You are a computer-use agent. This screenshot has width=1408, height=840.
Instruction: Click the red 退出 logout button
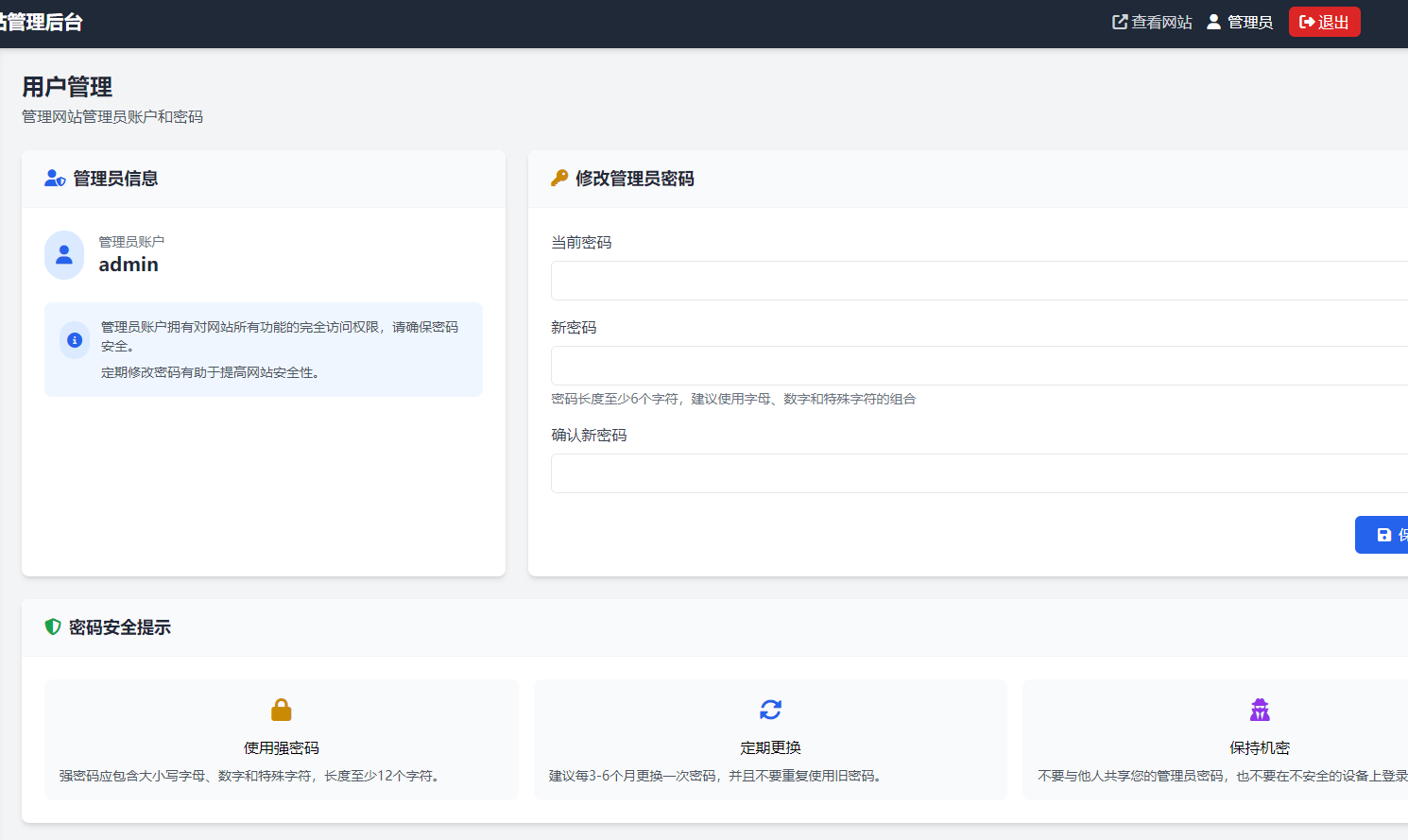pyautogui.click(x=1324, y=22)
